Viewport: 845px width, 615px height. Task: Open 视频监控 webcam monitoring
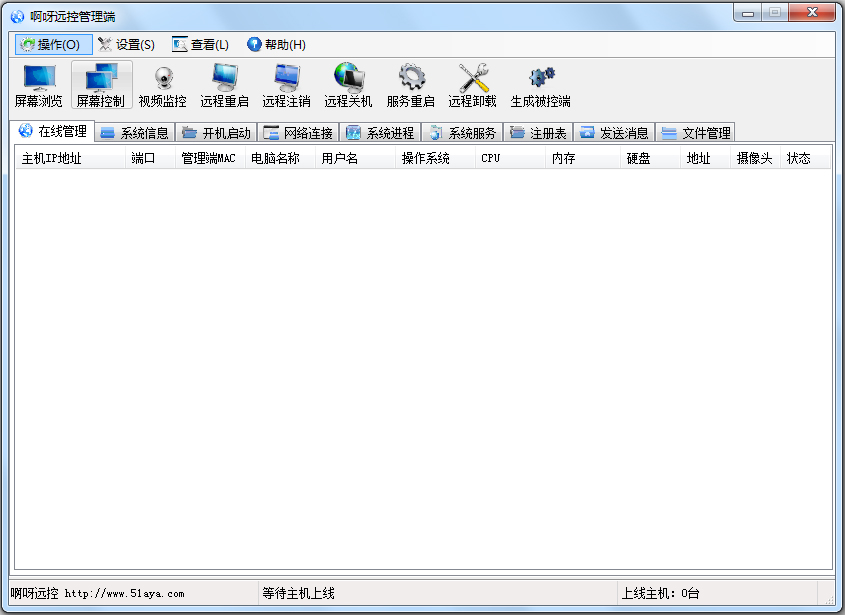(x=163, y=86)
